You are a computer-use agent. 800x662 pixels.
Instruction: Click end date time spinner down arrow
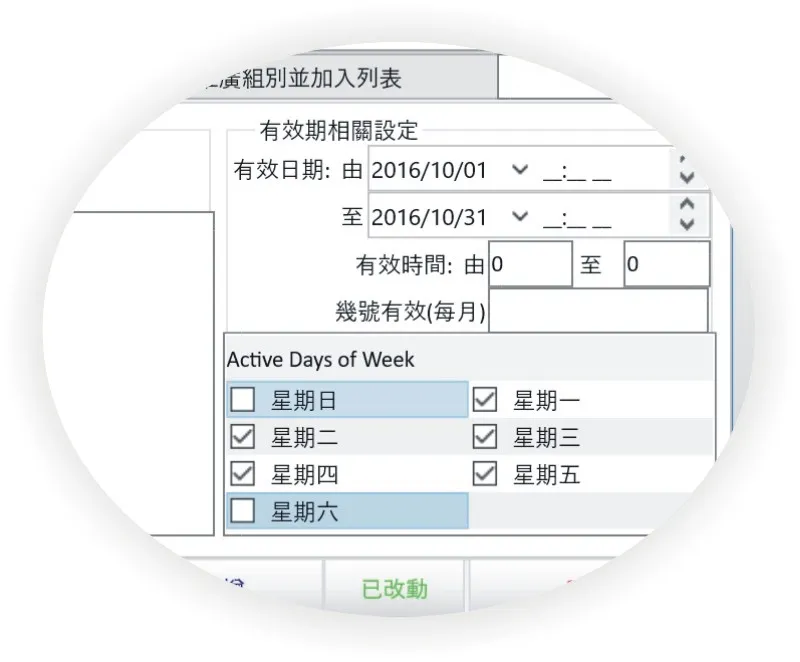point(687,224)
